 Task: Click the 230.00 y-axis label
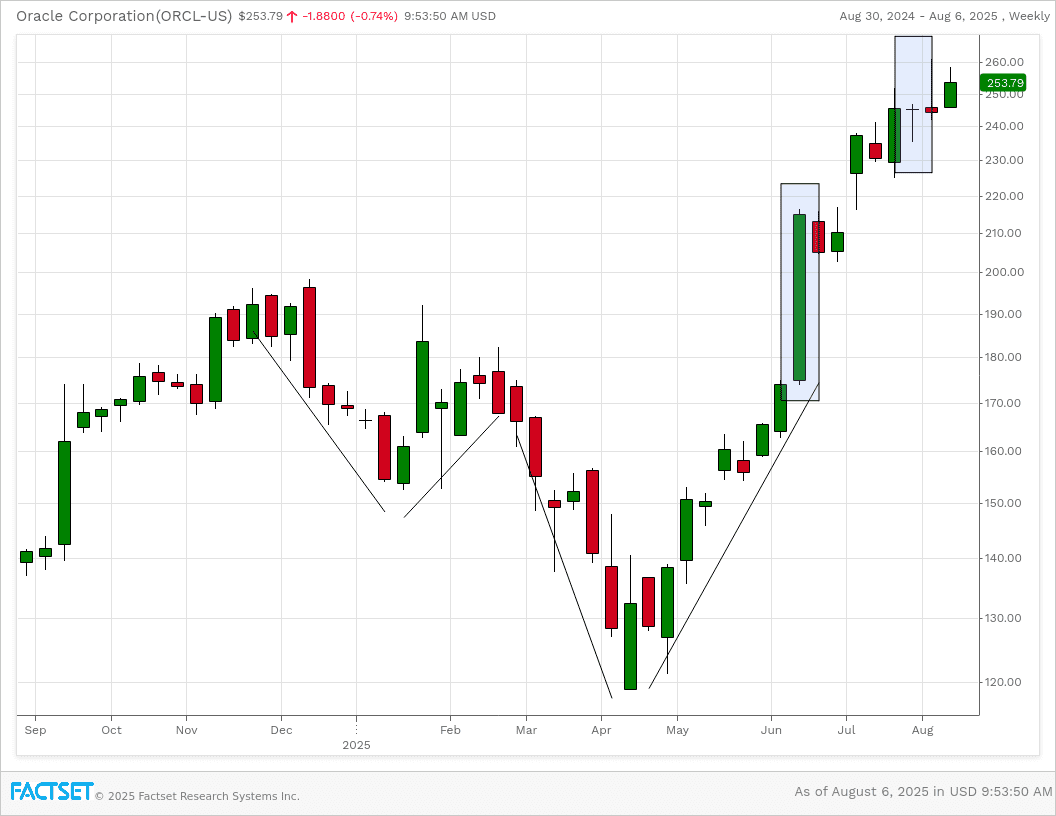[1004, 160]
